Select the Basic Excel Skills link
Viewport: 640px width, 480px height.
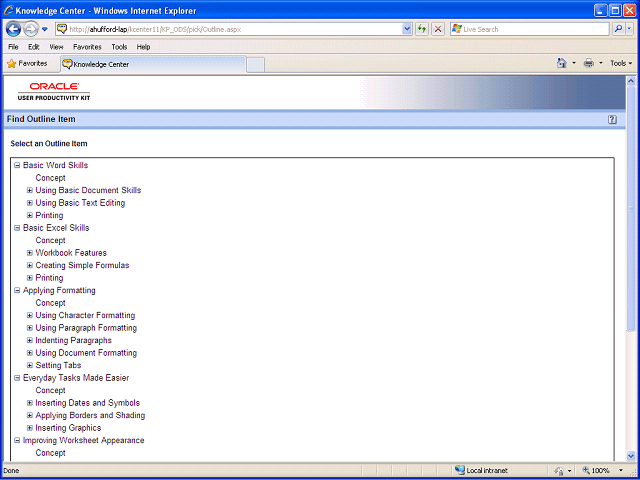(x=56, y=228)
